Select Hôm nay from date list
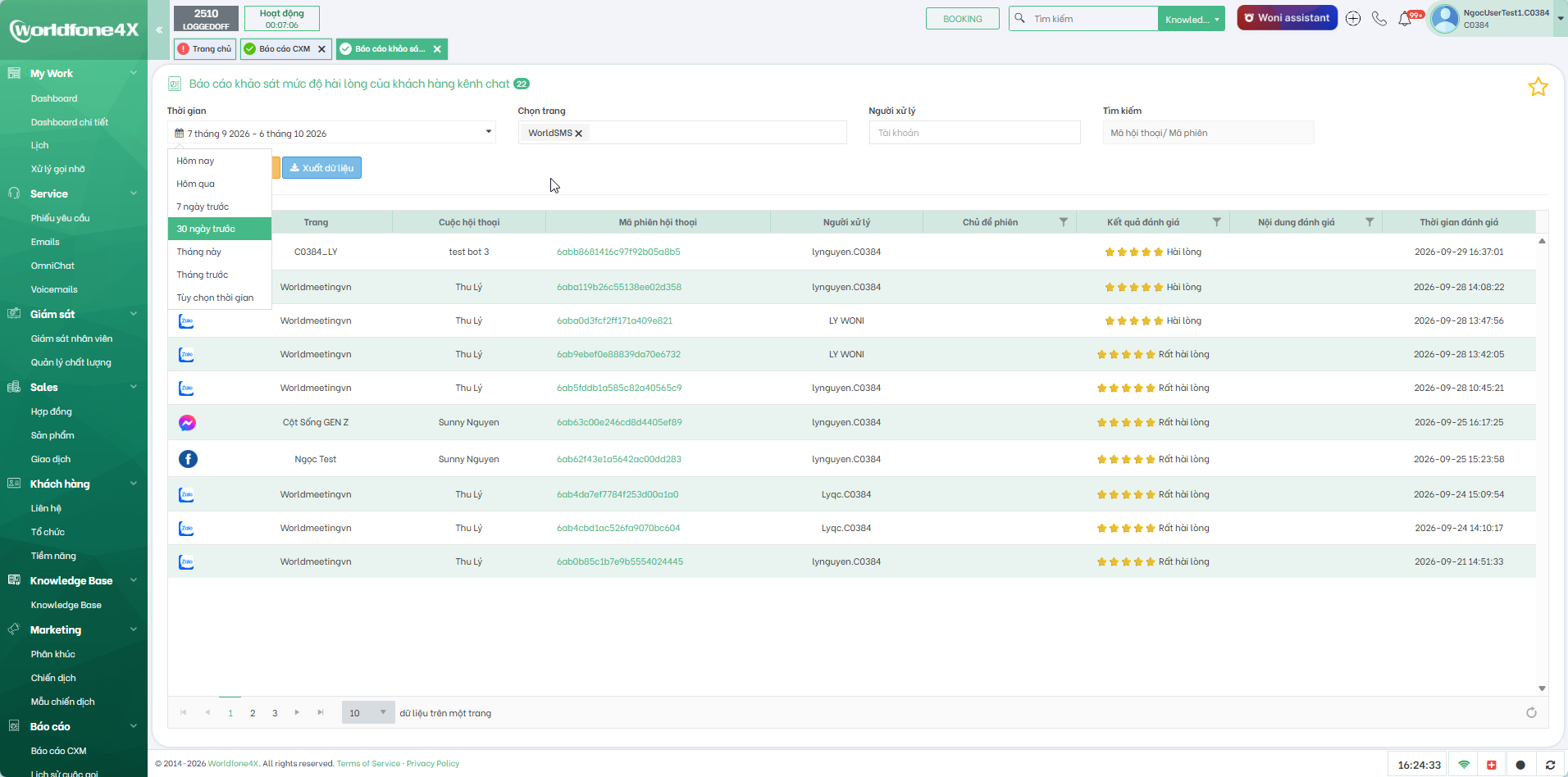This screenshot has width=1568, height=777. pyautogui.click(x=220, y=161)
